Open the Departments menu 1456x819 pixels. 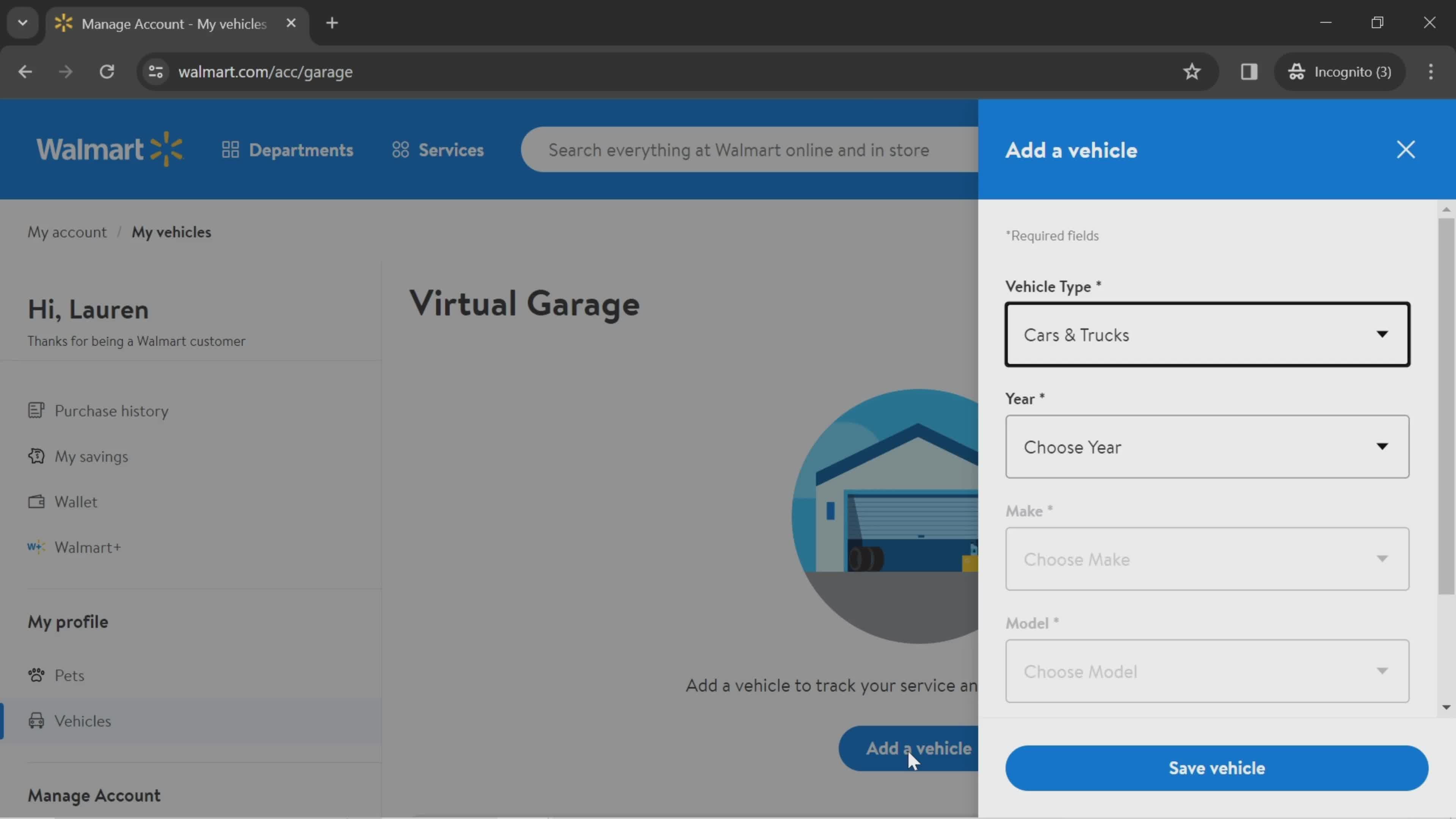[x=287, y=150]
